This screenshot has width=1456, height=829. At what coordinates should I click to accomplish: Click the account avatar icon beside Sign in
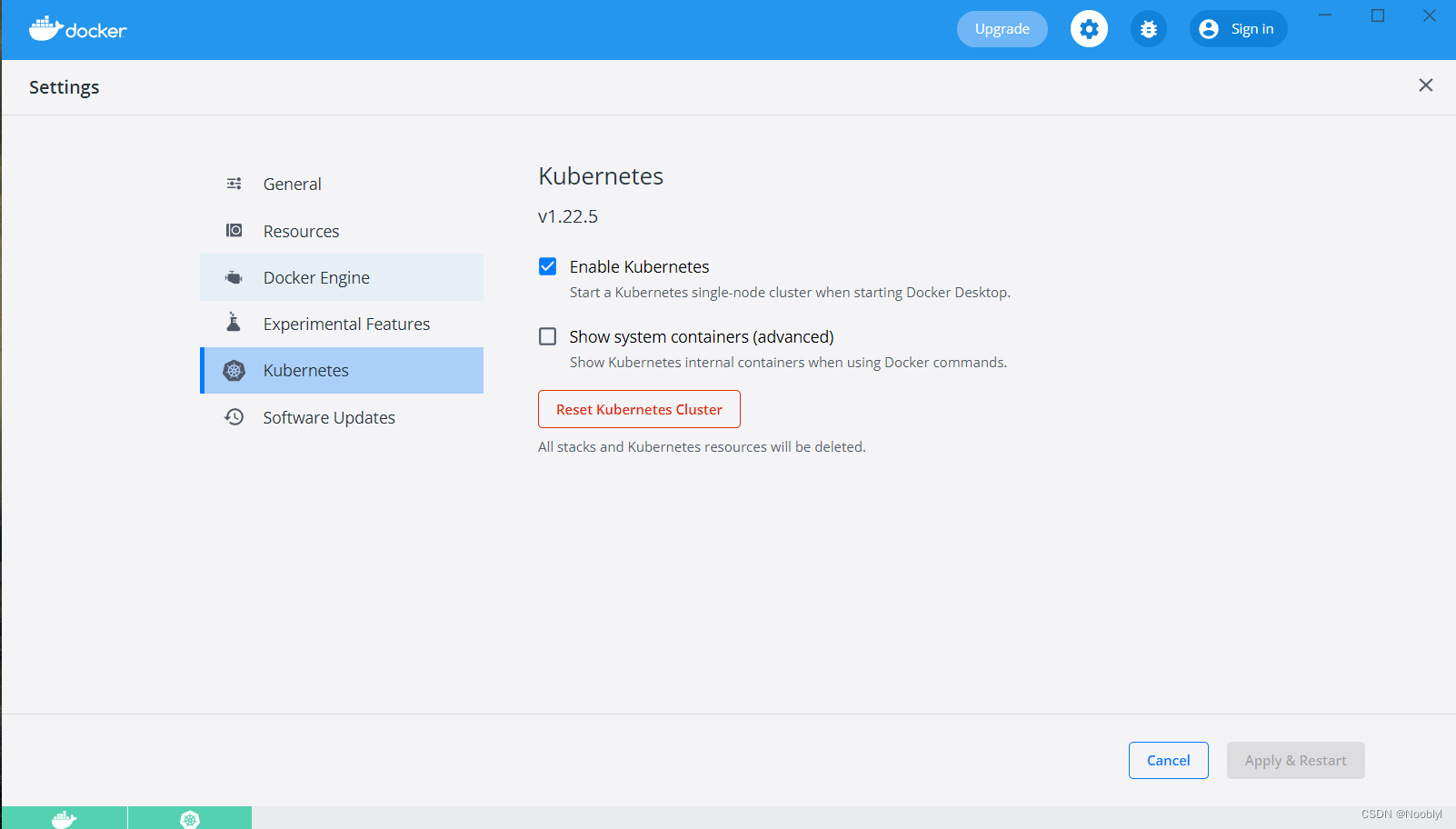1209,29
